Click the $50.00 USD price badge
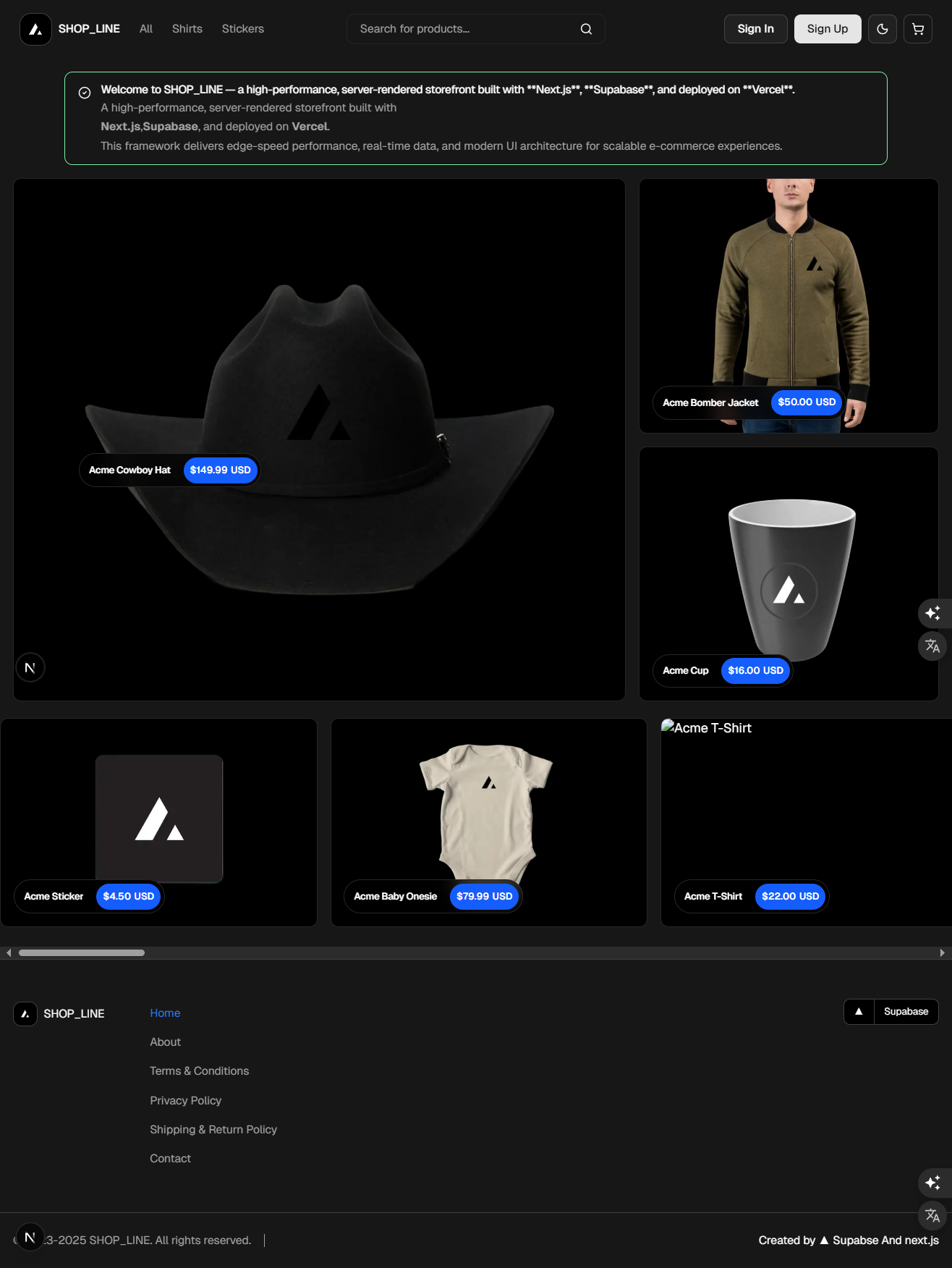 pos(807,402)
